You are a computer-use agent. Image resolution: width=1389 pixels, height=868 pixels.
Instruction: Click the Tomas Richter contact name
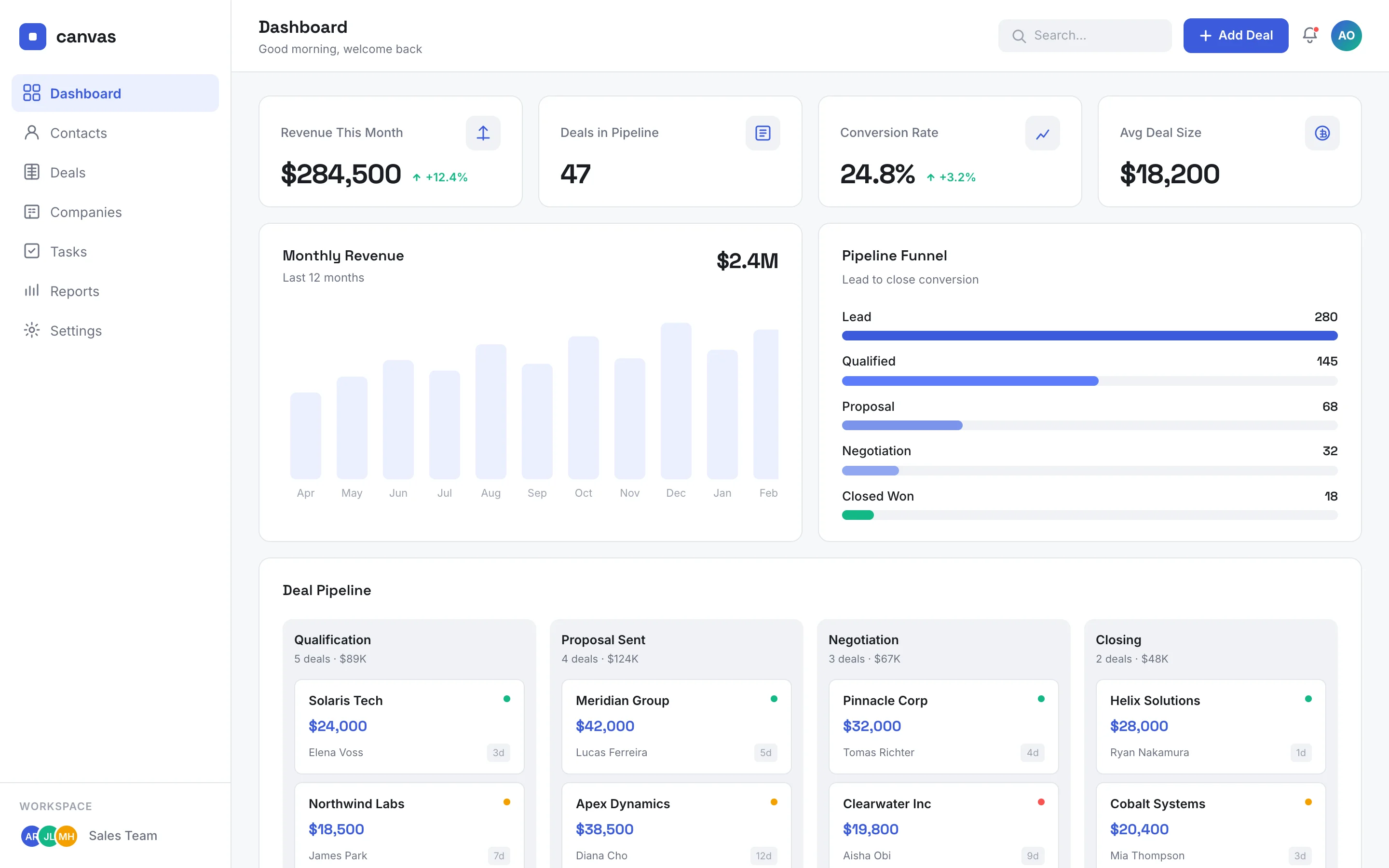pyautogui.click(x=878, y=753)
